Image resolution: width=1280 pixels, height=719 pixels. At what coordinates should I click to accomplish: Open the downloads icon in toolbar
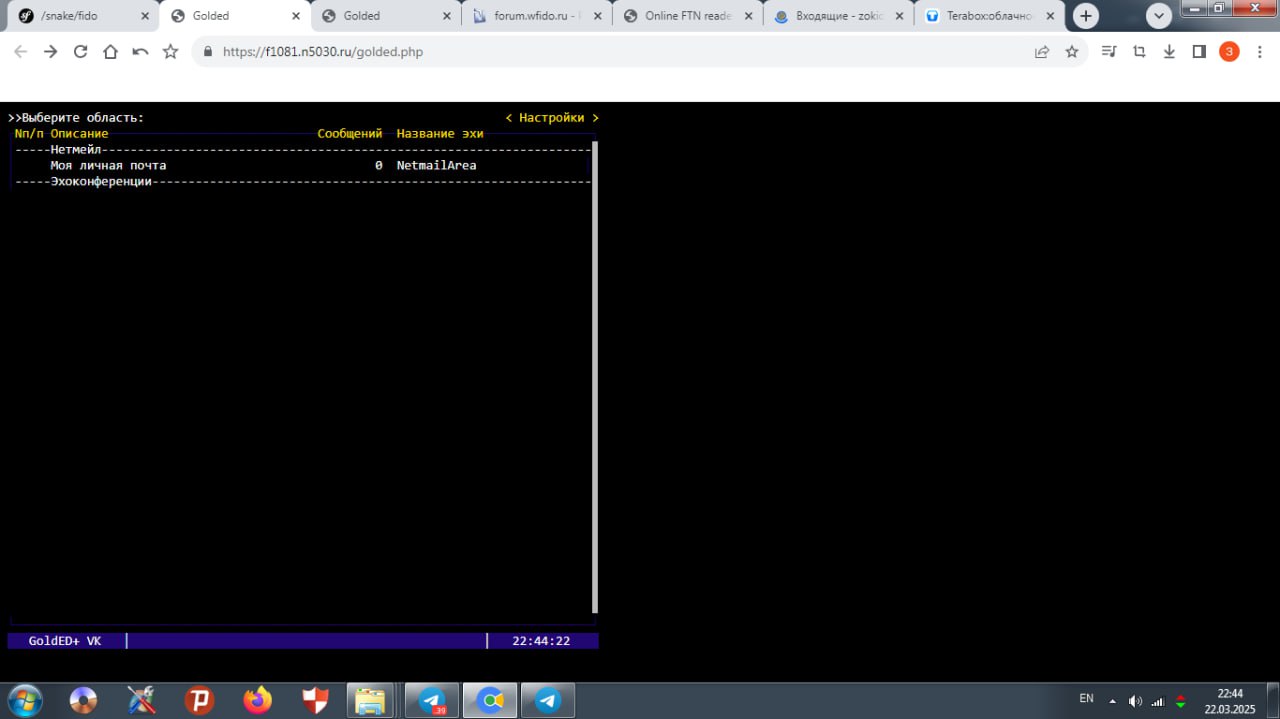point(1169,52)
